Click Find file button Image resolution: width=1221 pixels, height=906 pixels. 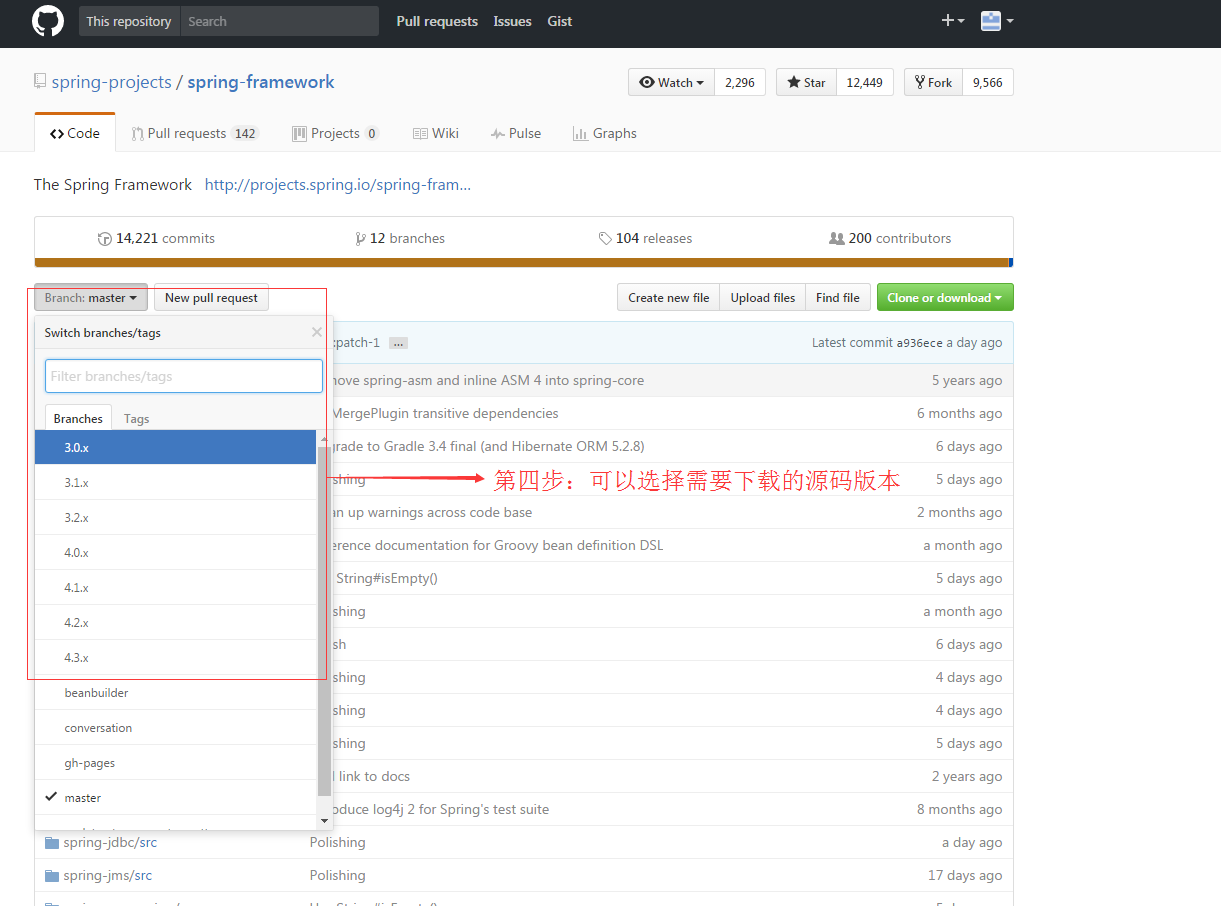[x=837, y=297]
